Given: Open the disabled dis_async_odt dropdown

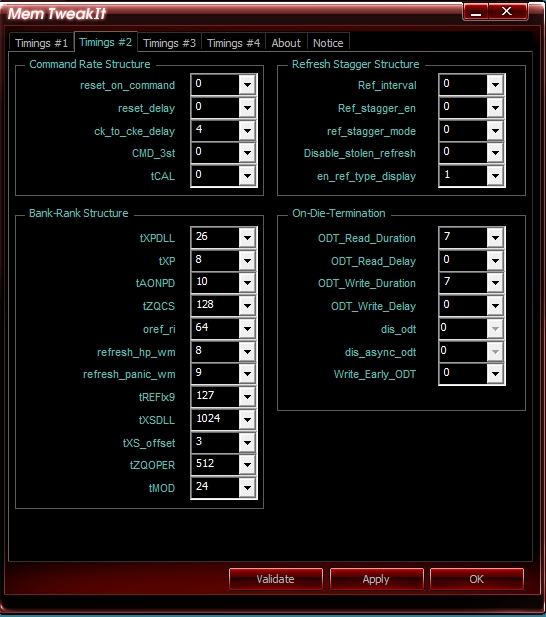Looking at the screenshot, I should [x=495, y=351].
